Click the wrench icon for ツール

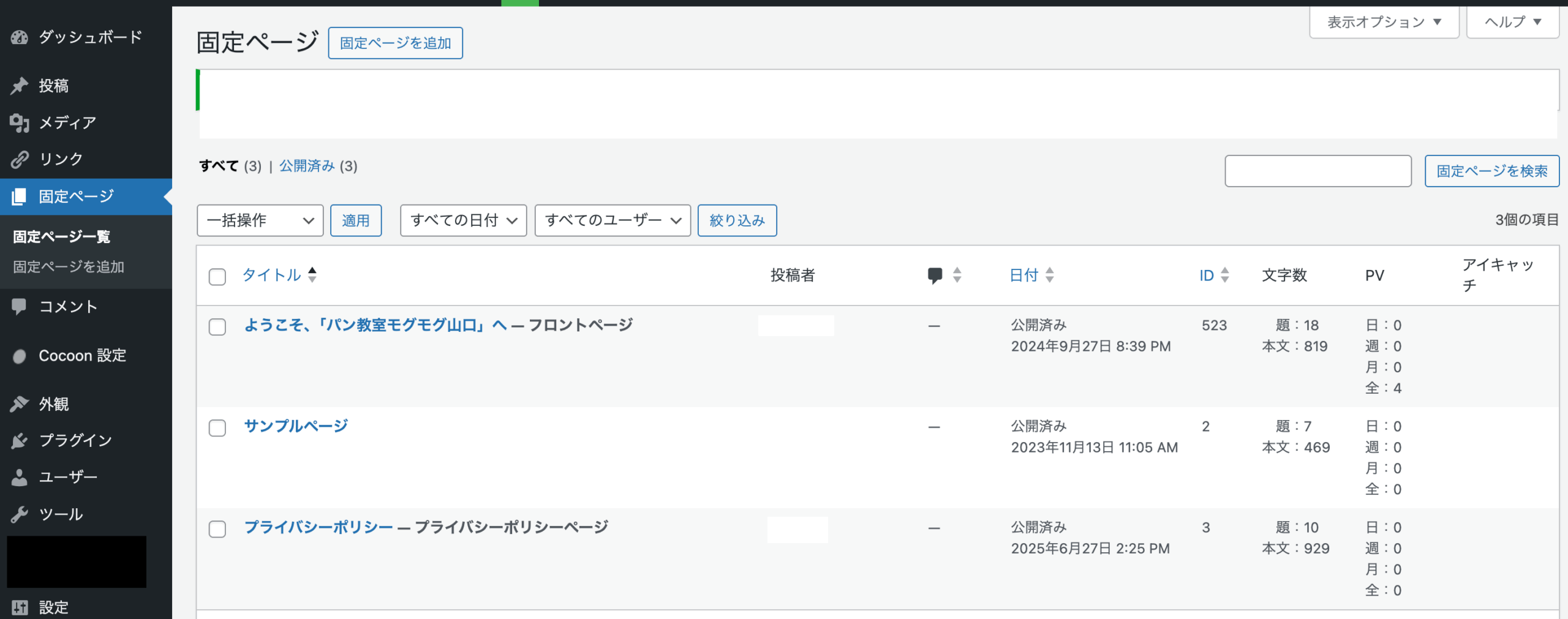pos(20,514)
